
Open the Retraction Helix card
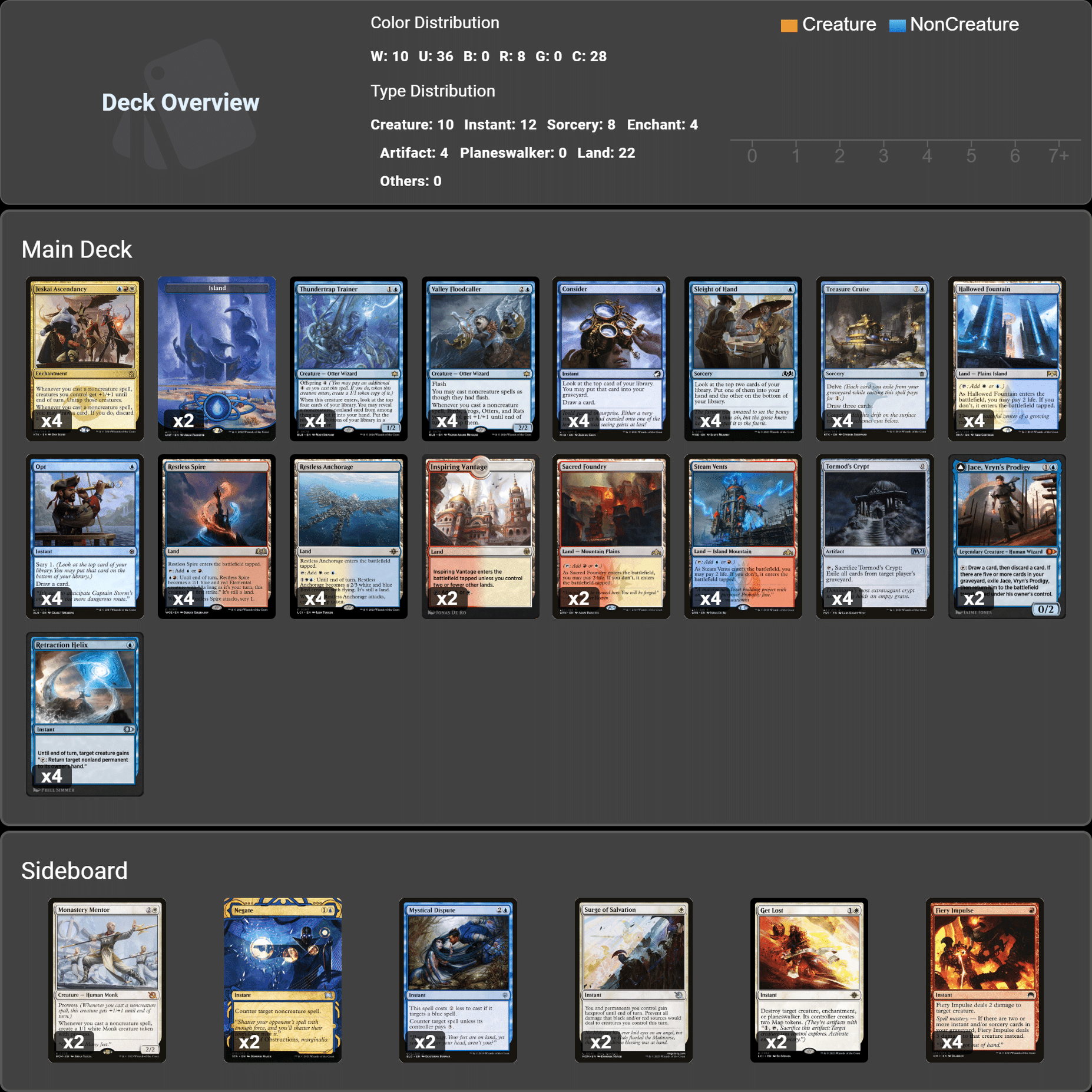[85, 714]
